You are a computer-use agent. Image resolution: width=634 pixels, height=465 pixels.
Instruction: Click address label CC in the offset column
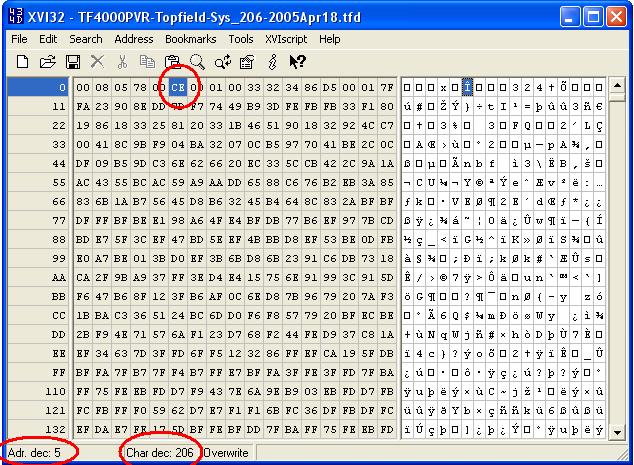click(x=38, y=315)
